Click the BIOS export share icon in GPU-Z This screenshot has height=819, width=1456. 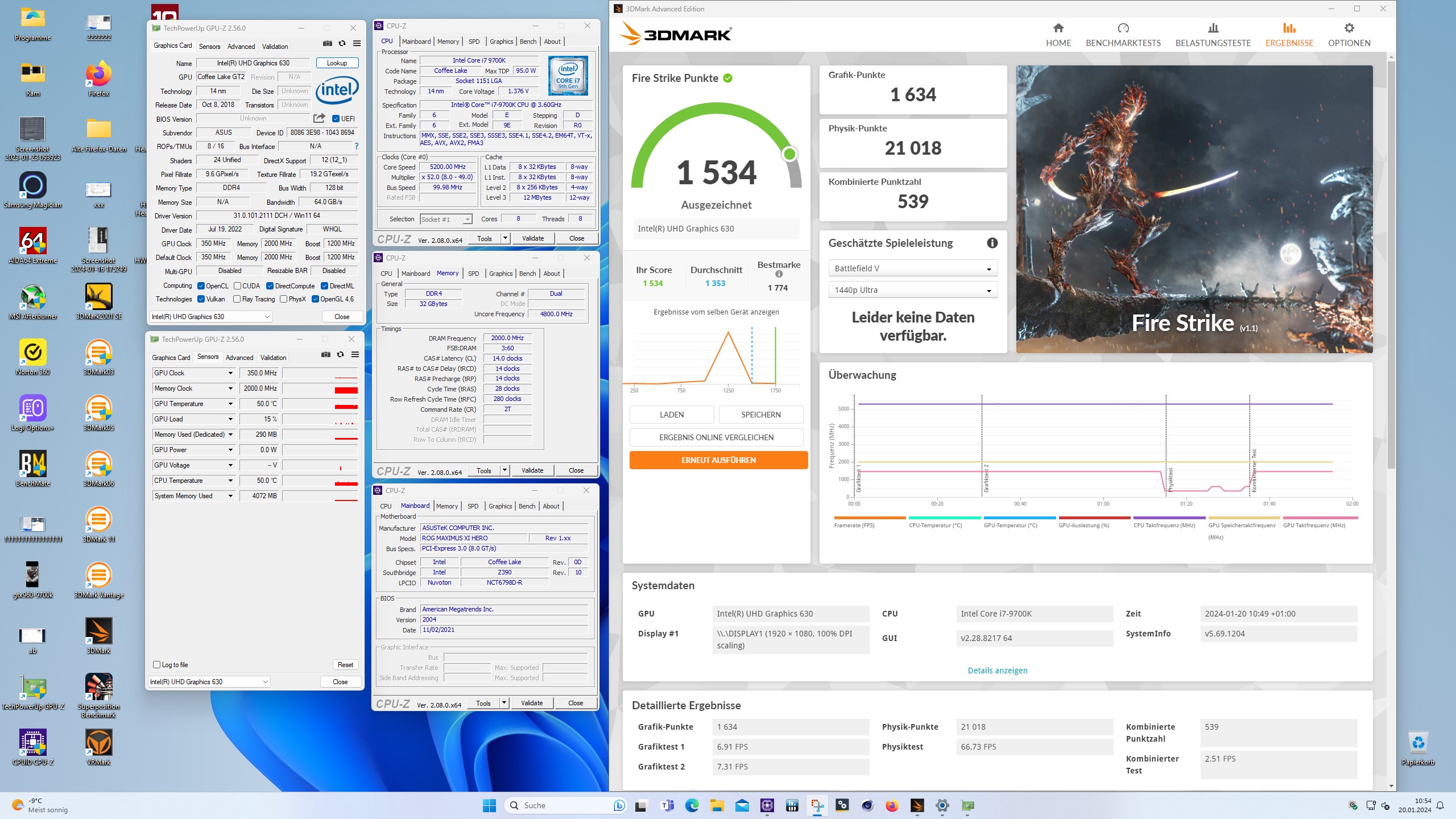pyautogui.click(x=319, y=118)
